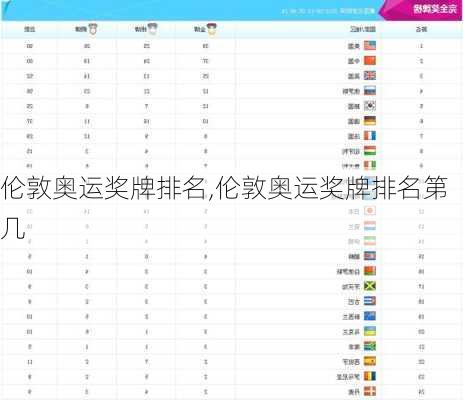Select the Russia flag icon
This screenshot has height=400, width=463.
(x=370, y=91)
